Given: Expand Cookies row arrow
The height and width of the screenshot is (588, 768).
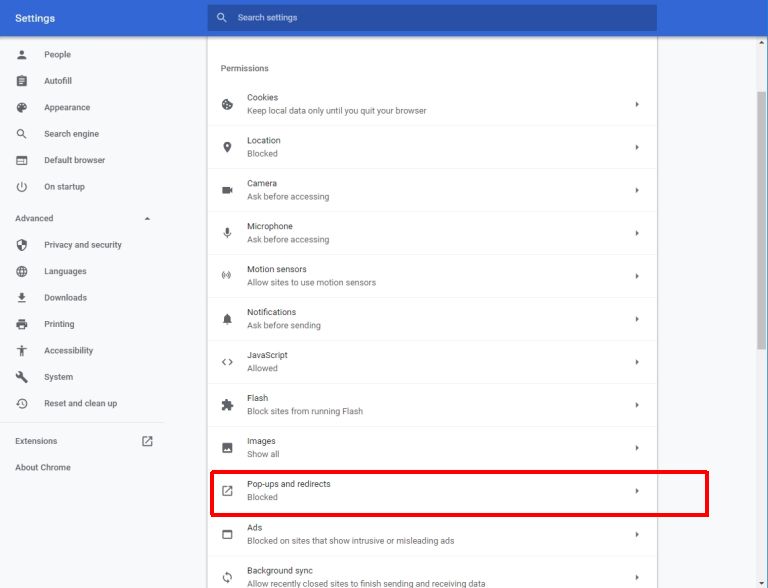Looking at the screenshot, I should pos(637,104).
